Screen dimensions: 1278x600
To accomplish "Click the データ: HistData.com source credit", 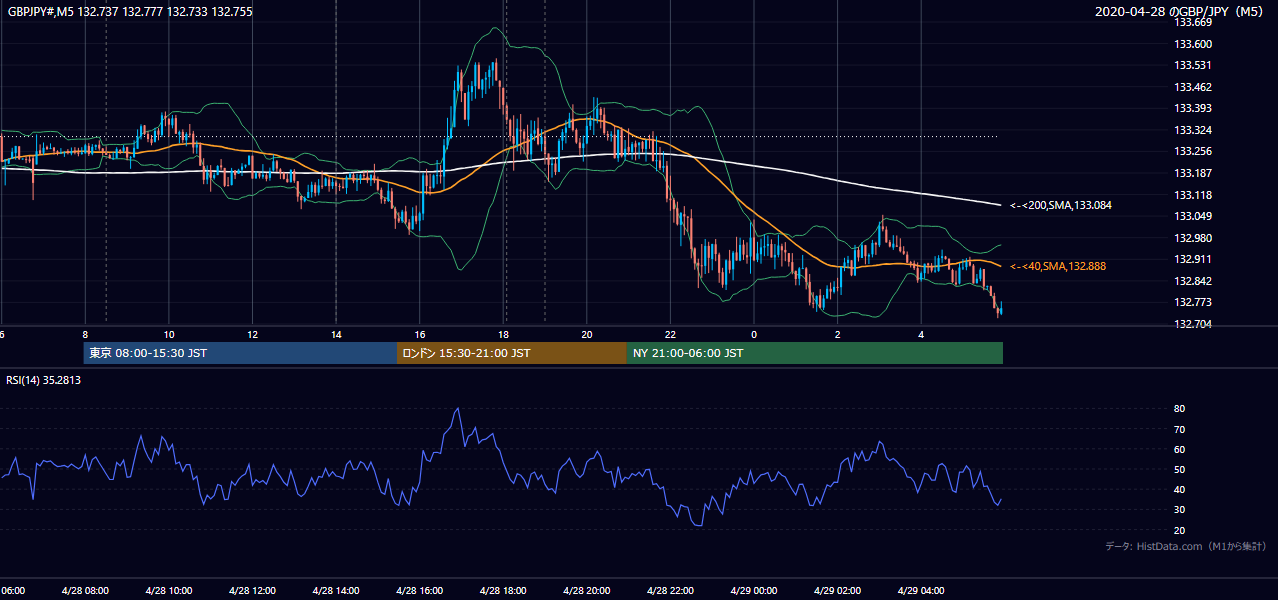I will click(x=1185, y=546).
